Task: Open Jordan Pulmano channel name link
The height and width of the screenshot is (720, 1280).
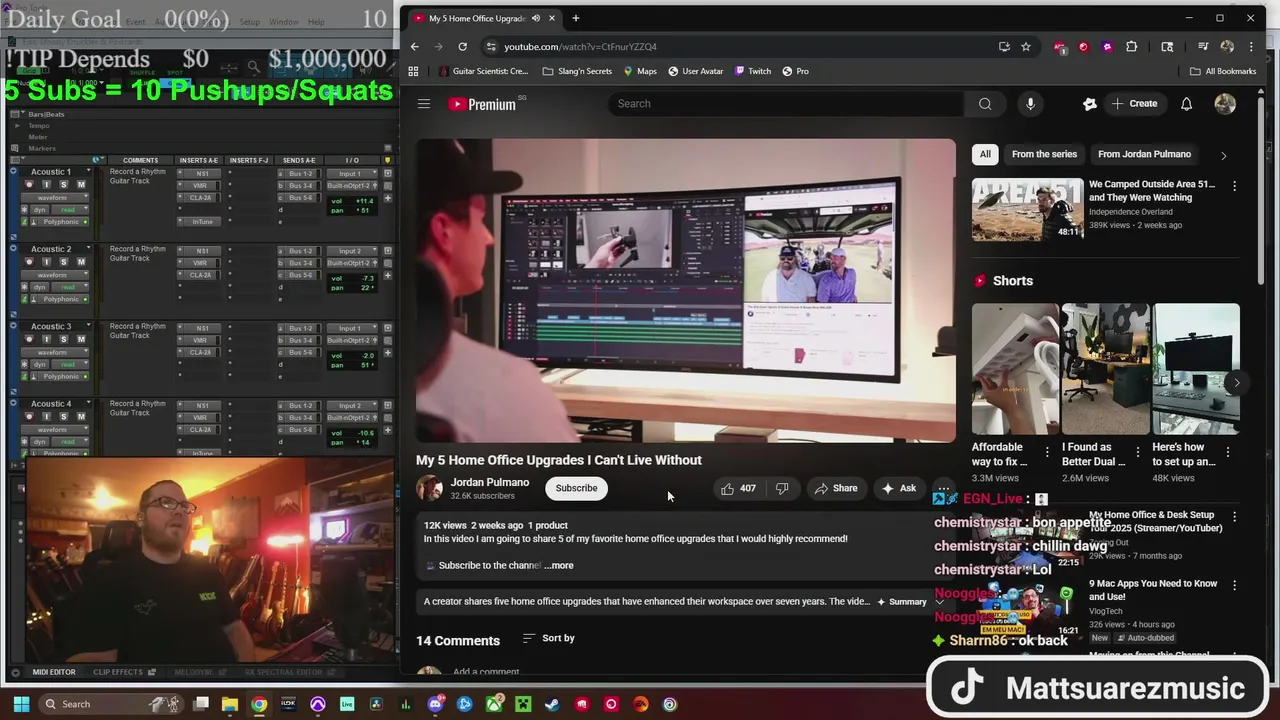Action: point(490,482)
